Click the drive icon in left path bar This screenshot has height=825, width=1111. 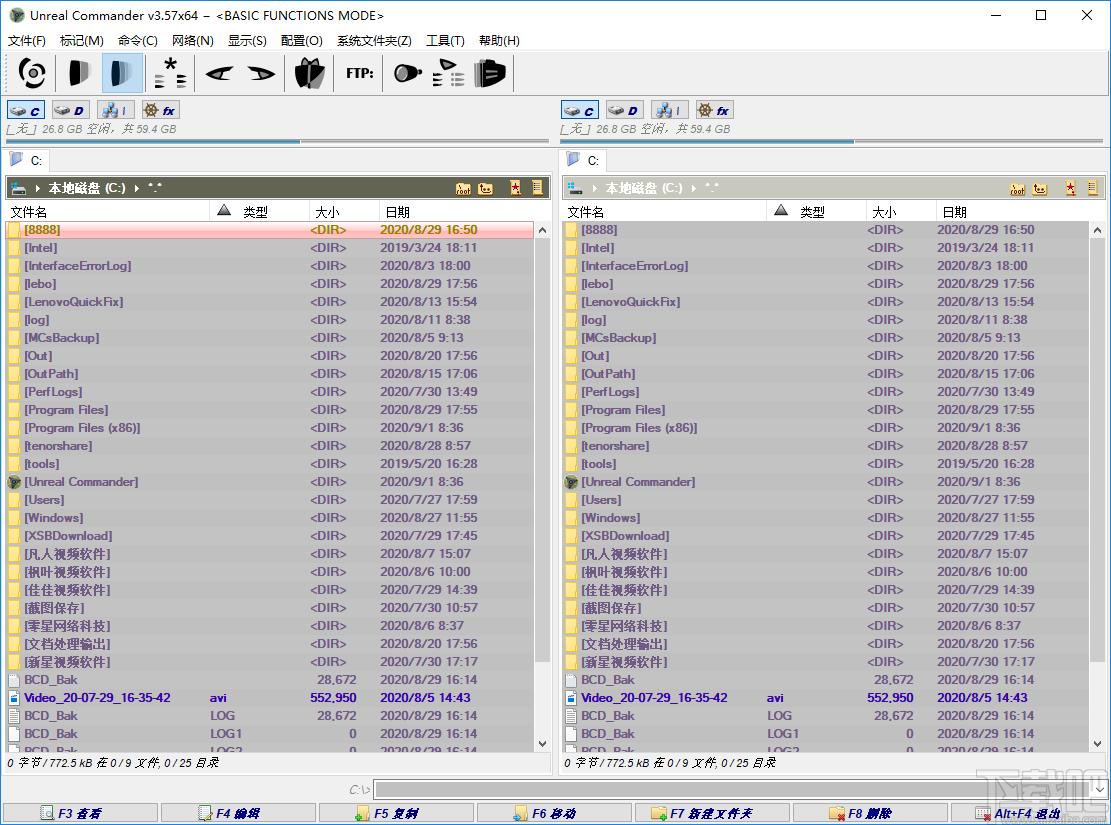tap(18, 188)
